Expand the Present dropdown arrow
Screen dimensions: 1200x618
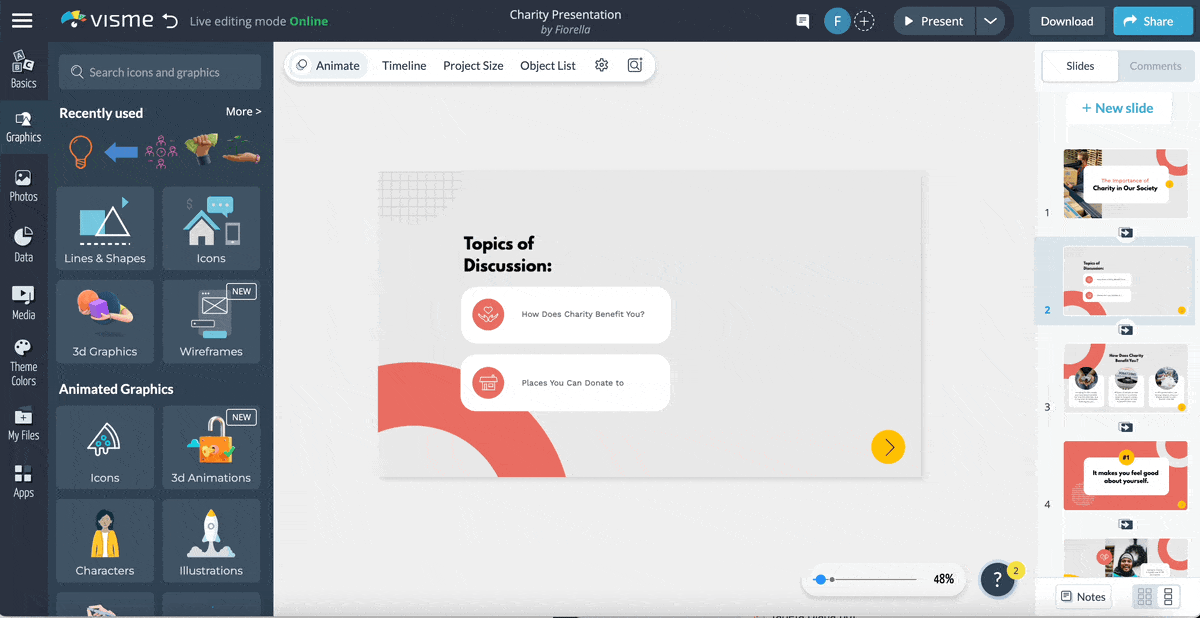point(989,21)
